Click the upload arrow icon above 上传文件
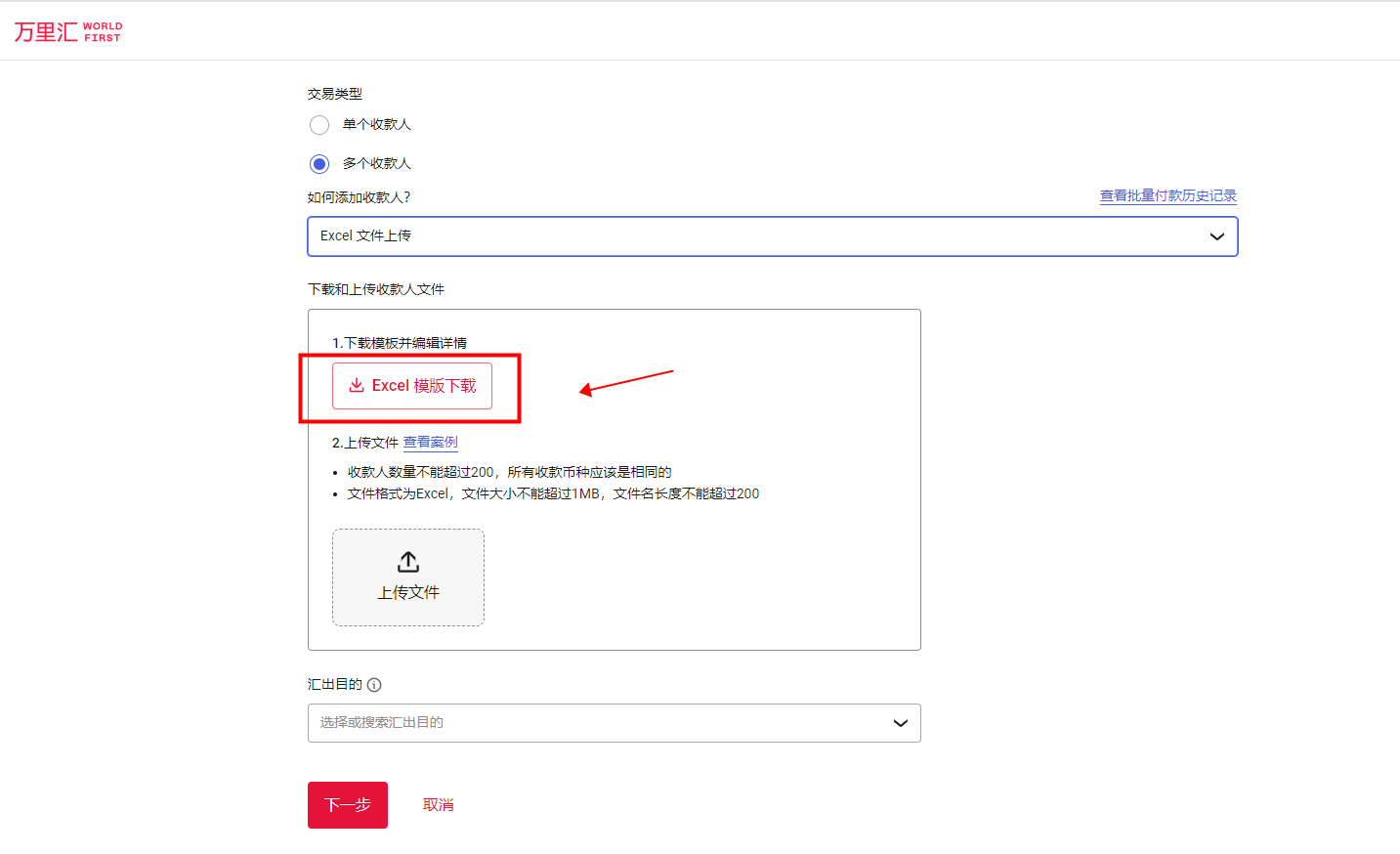Screen dimensions: 1400x854 (407, 561)
